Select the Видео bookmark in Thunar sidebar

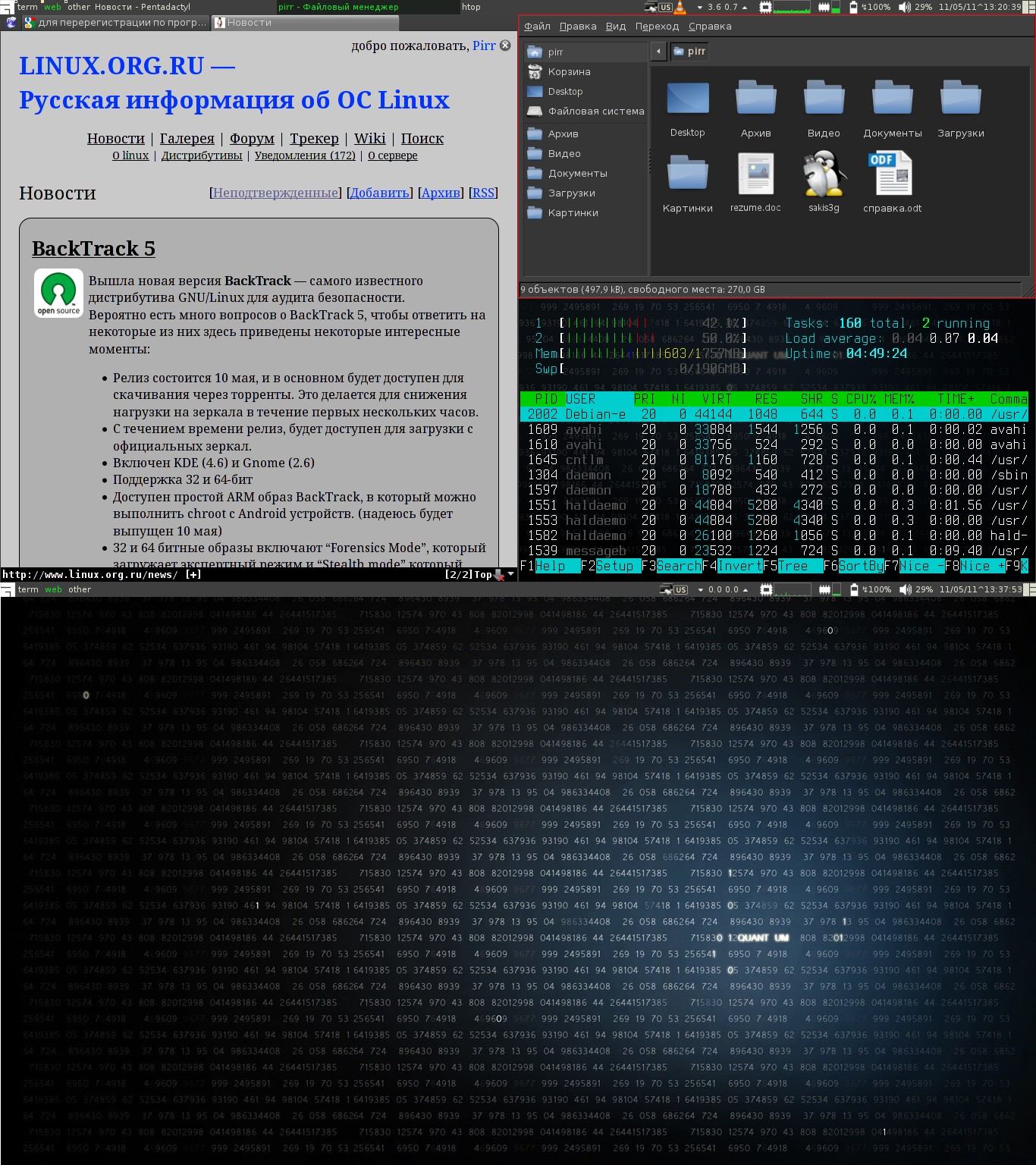pos(585,153)
